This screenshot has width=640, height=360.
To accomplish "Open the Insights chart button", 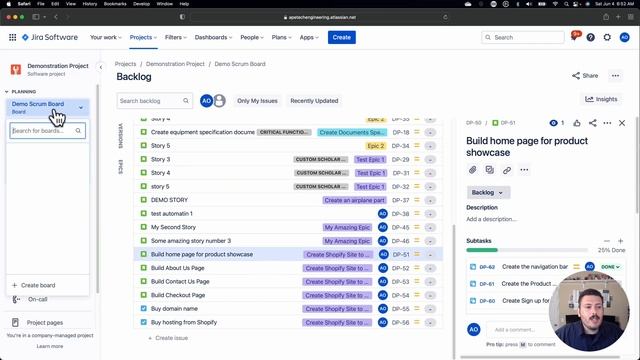I will click(x=601, y=99).
